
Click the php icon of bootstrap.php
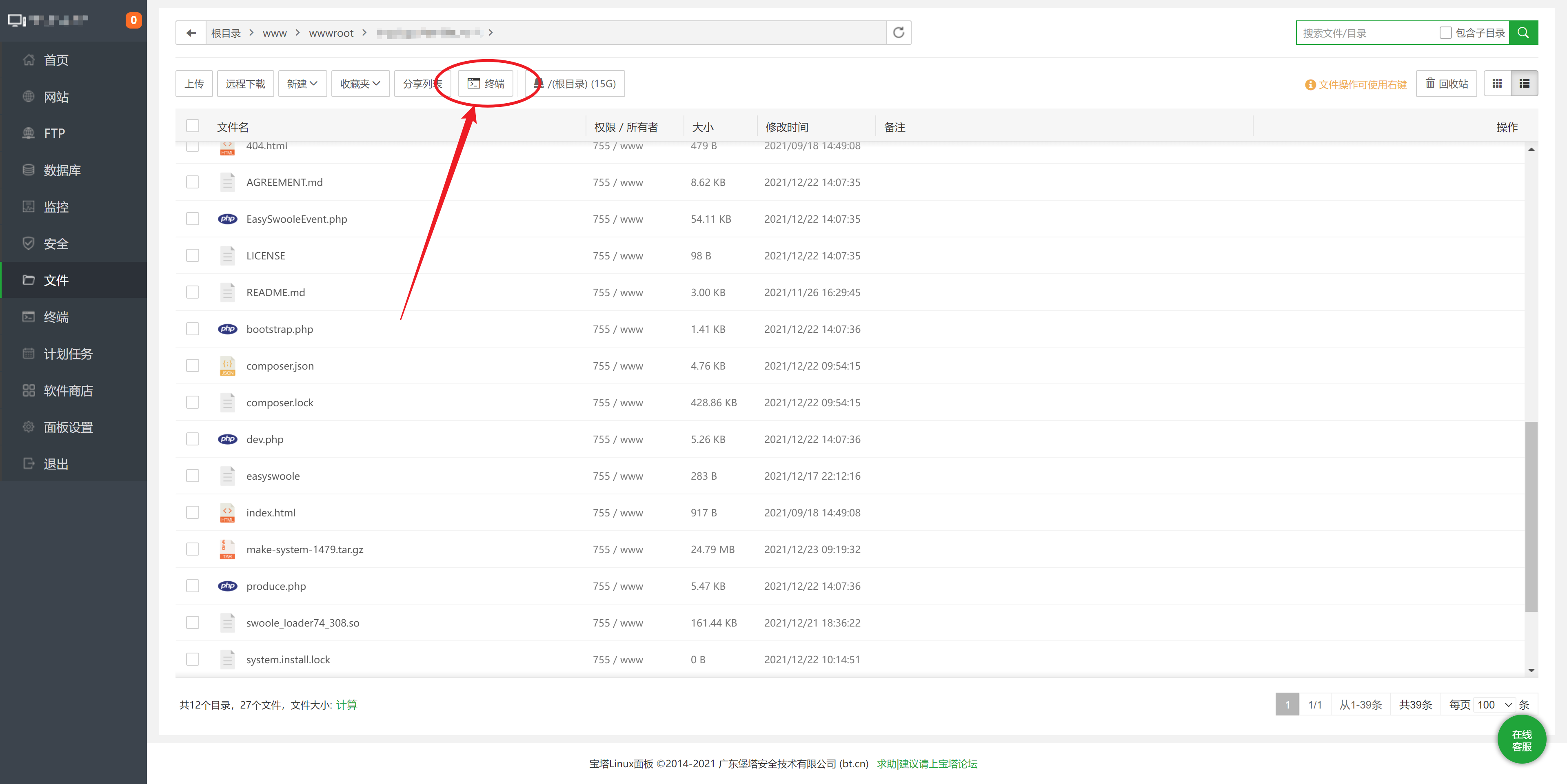[x=228, y=329]
